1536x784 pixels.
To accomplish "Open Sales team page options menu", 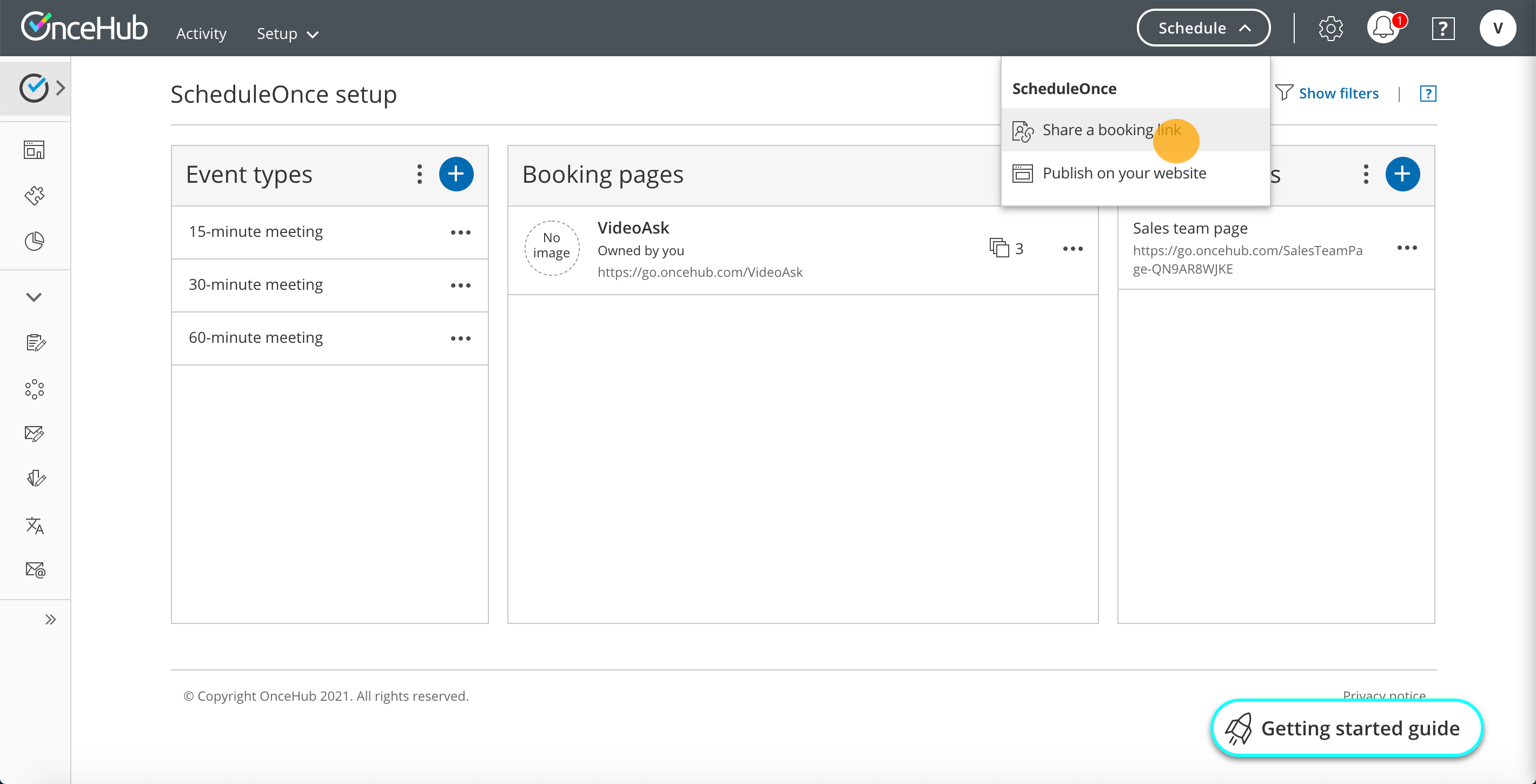I will pos(1407,248).
